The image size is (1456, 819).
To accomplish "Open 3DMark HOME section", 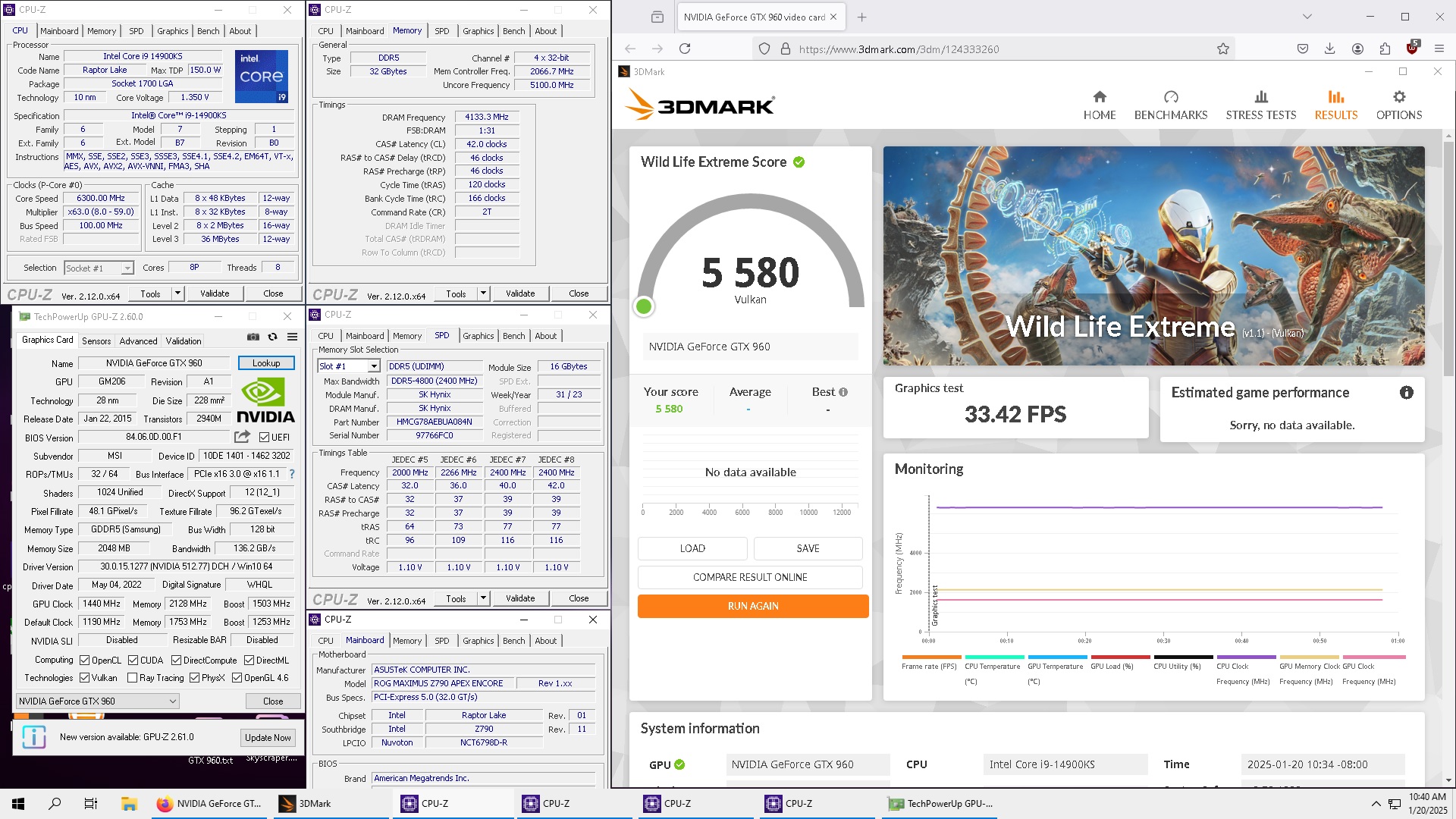I will (1100, 105).
